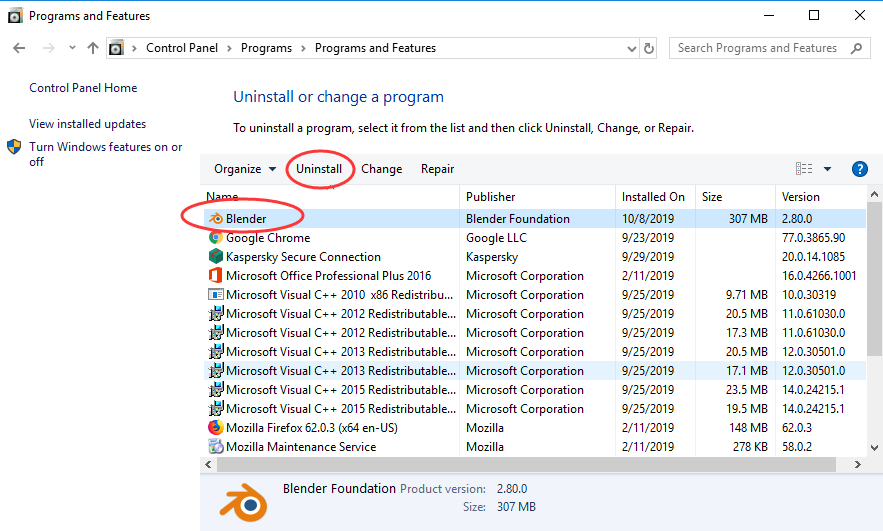
Task: Click the Change your view icon
Action: pyautogui.click(x=804, y=168)
